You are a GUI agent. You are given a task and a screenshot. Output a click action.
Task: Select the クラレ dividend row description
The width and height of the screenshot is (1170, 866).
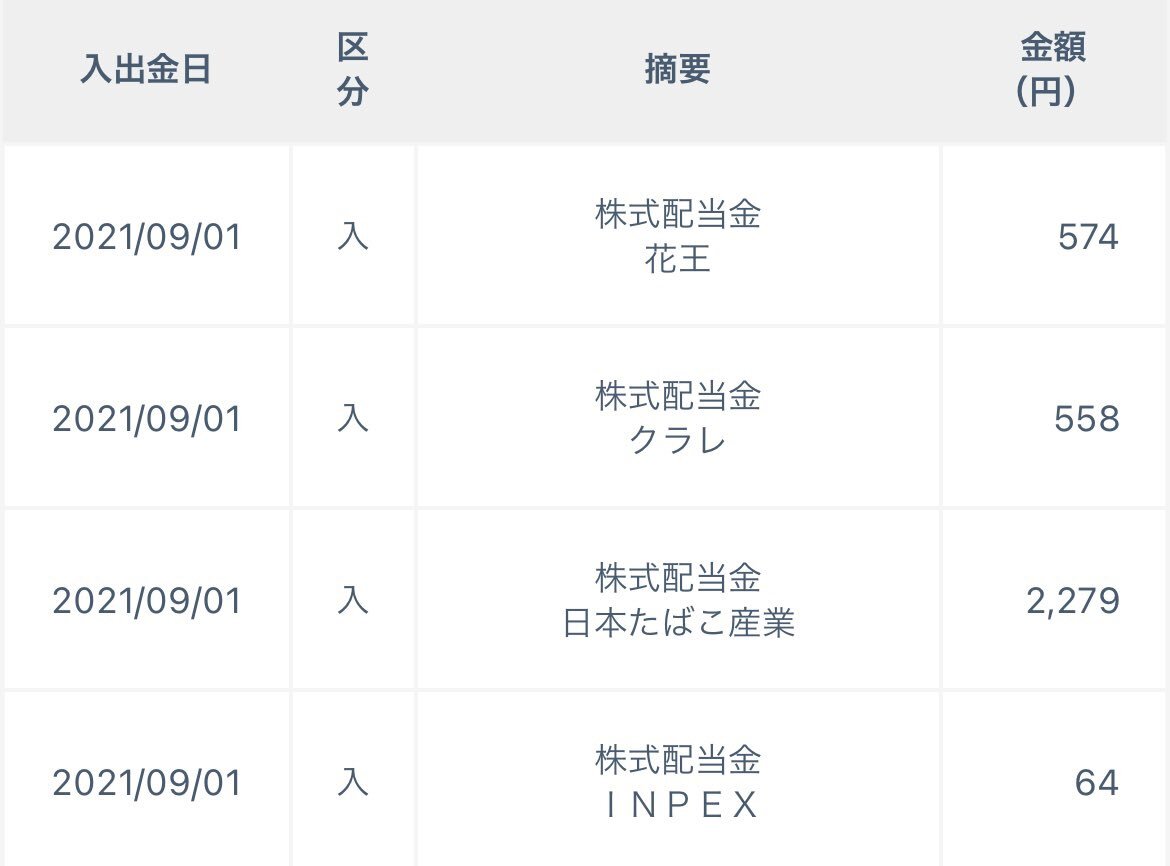point(678,418)
